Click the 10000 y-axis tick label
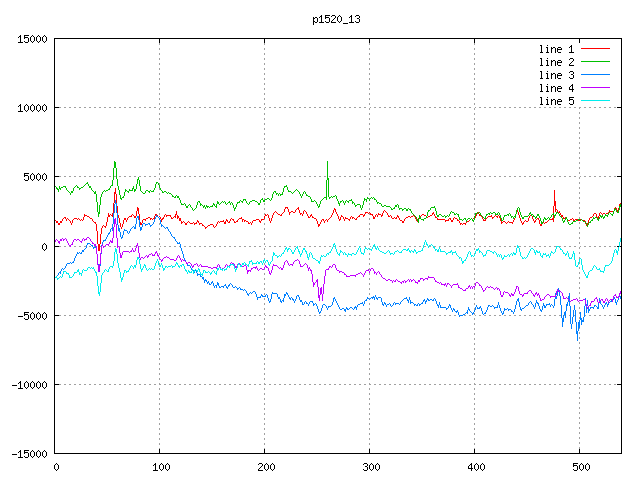Image resolution: width=640 pixels, height=480 pixels. [x=31, y=108]
